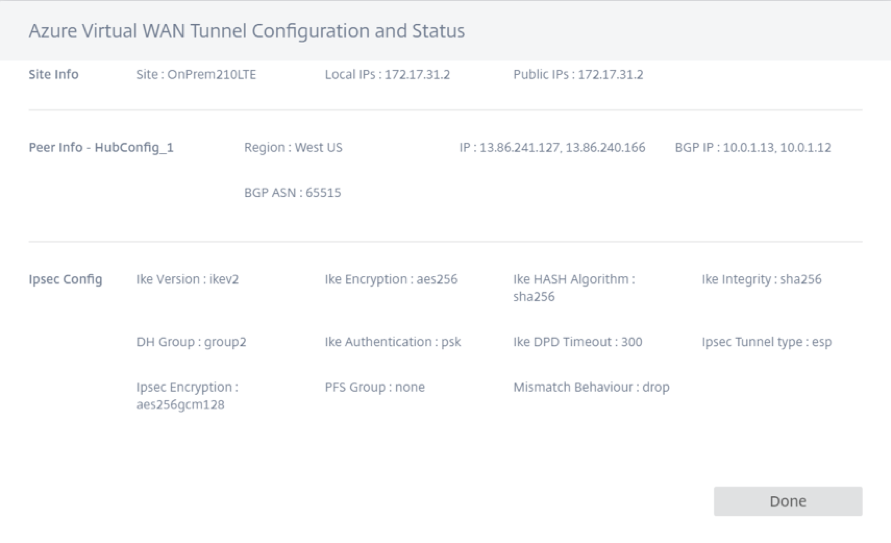Select 'Mismatch Behaviour : drop' text

click(592, 387)
